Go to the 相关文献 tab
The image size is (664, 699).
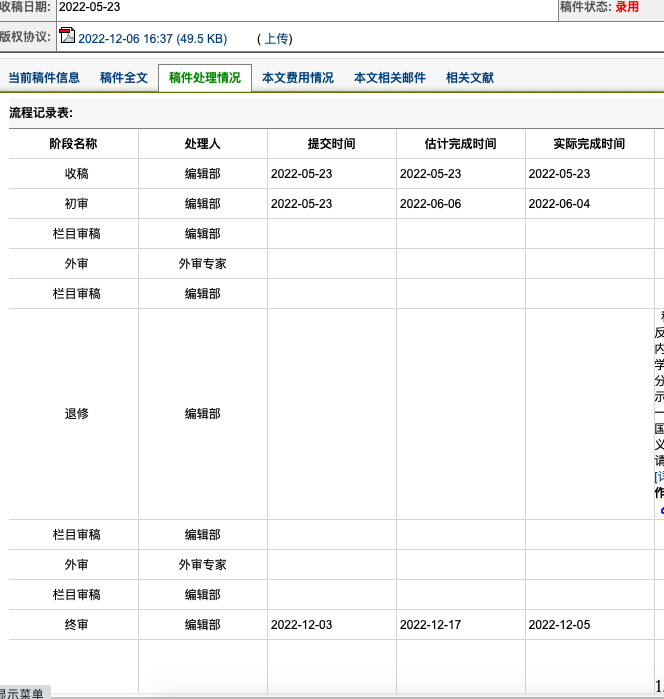470,78
